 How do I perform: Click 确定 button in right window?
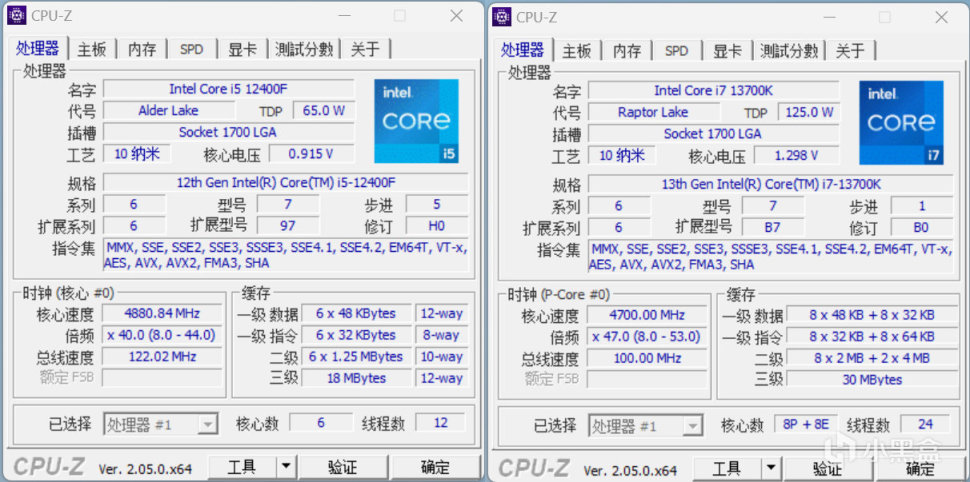point(920,468)
